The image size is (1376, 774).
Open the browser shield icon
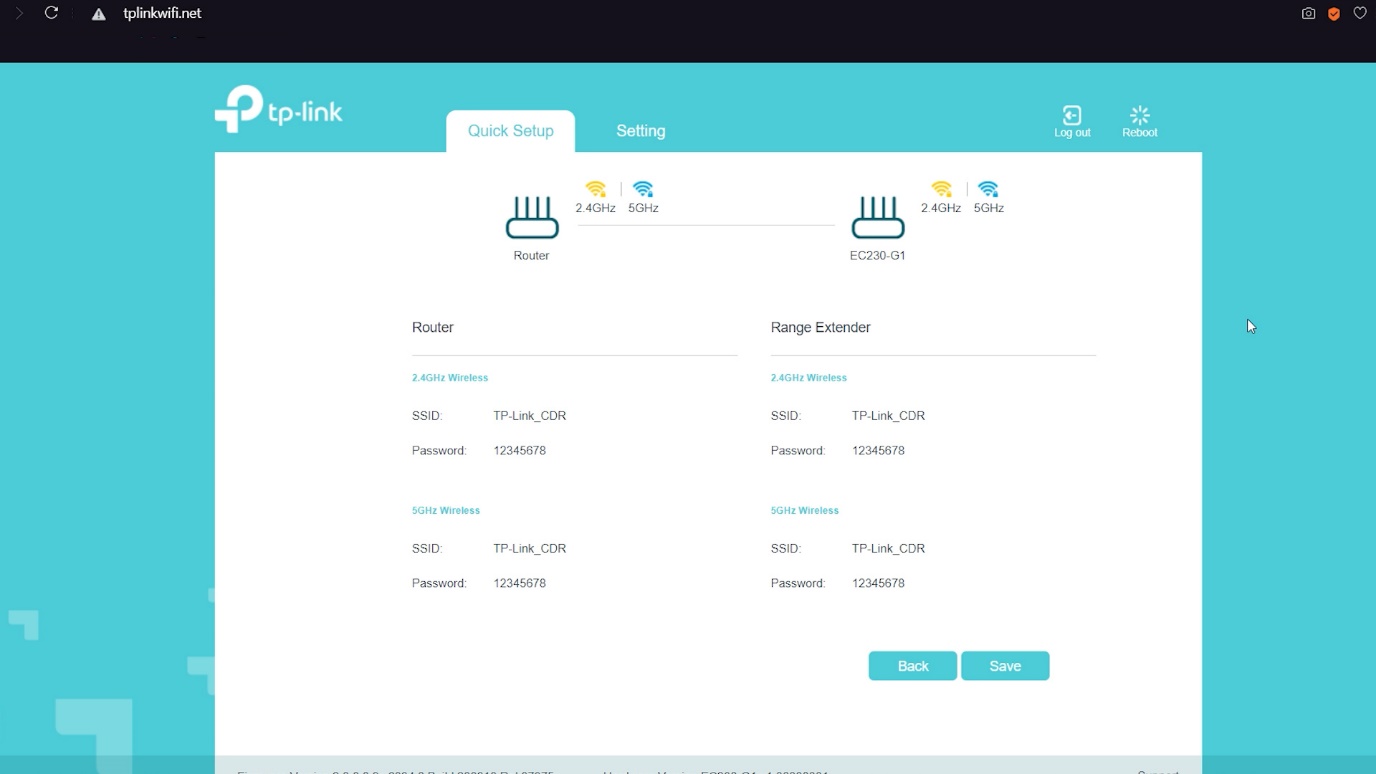(x=1334, y=13)
